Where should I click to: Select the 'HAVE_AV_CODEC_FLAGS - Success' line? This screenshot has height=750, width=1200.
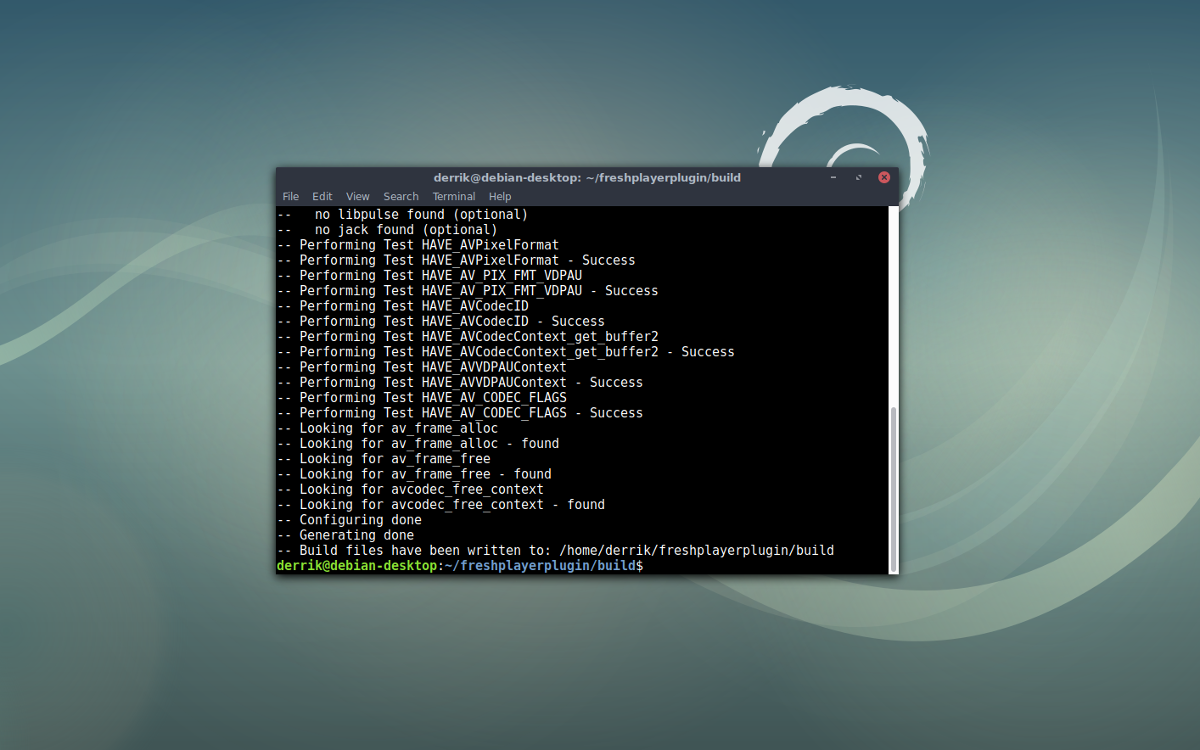pyautogui.click(x=460, y=413)
